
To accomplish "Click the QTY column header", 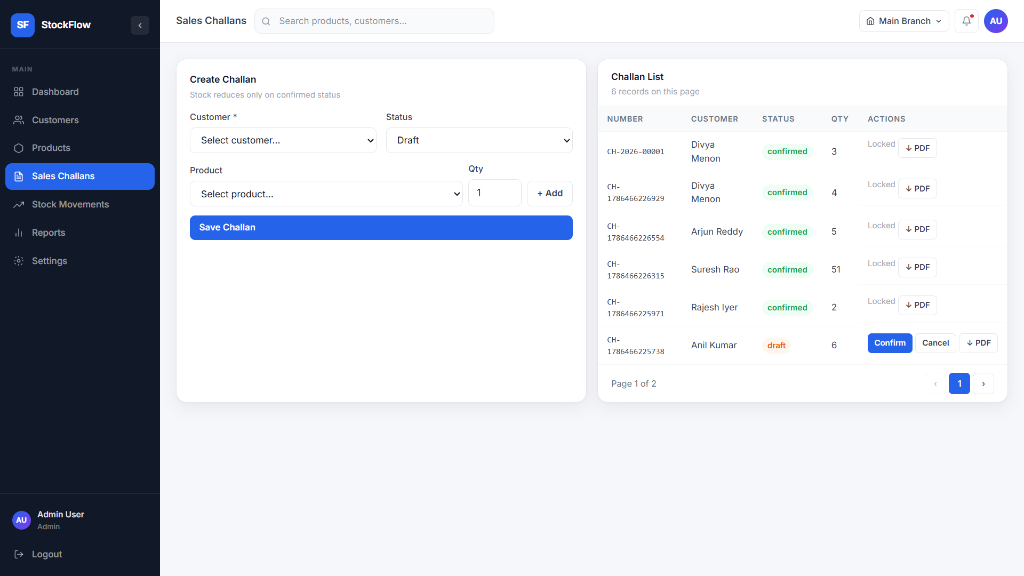I will point(839,119).
